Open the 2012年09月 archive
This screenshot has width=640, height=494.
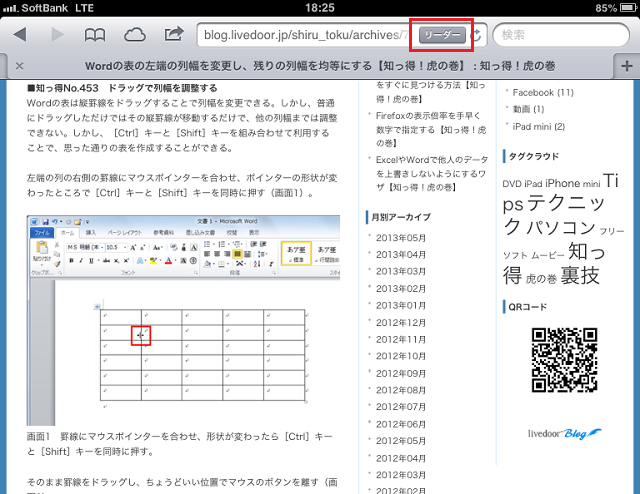tap(400, 373)
